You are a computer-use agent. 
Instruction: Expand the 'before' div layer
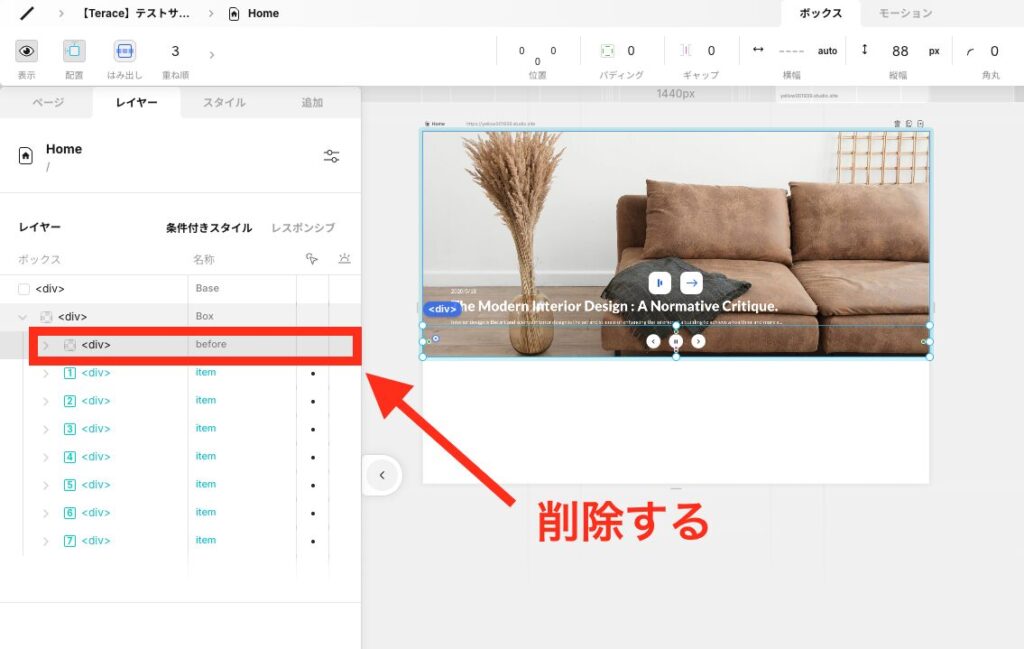pyautogui.click(x=45, y=345)
